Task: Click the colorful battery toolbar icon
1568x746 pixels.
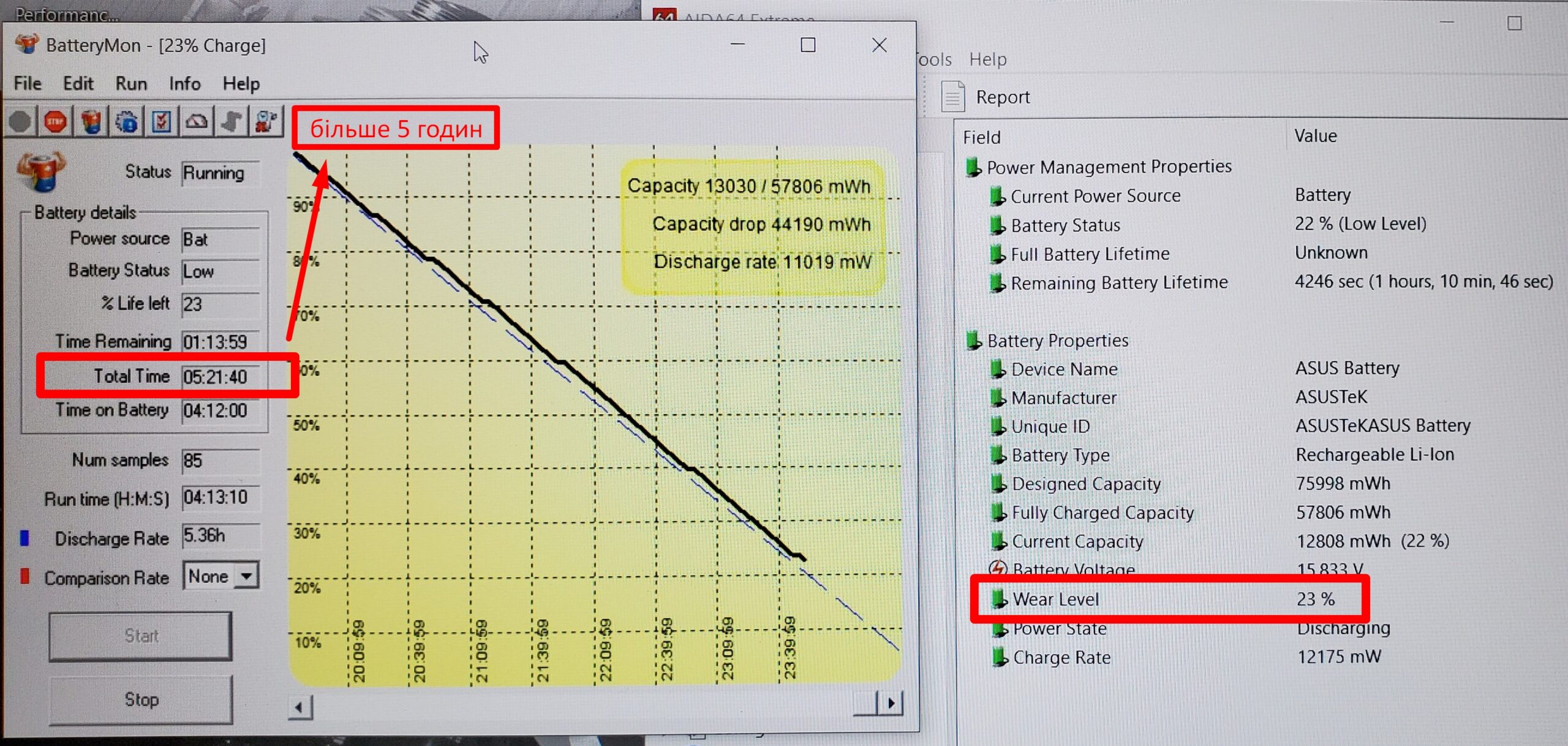Action: [x=91, y=121]
